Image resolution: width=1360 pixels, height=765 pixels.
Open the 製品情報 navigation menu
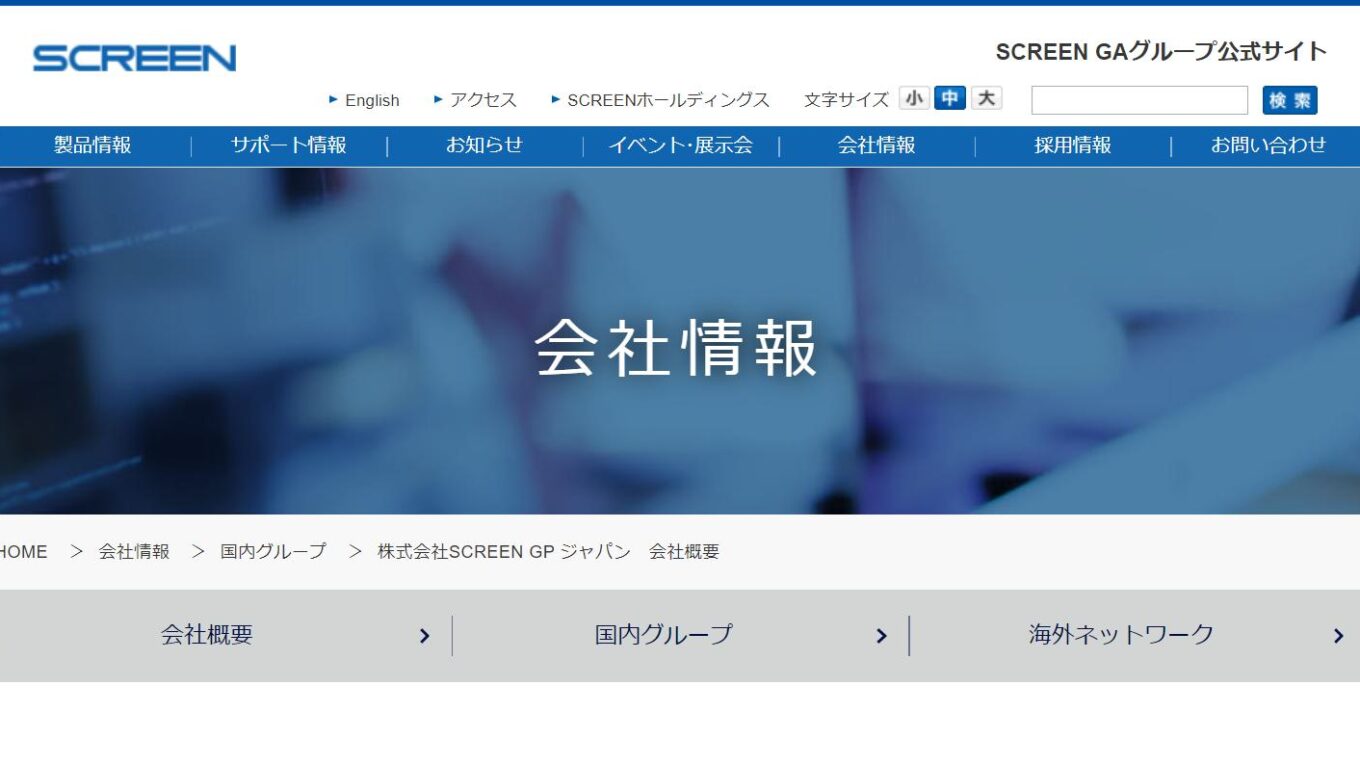pos(90,145)
